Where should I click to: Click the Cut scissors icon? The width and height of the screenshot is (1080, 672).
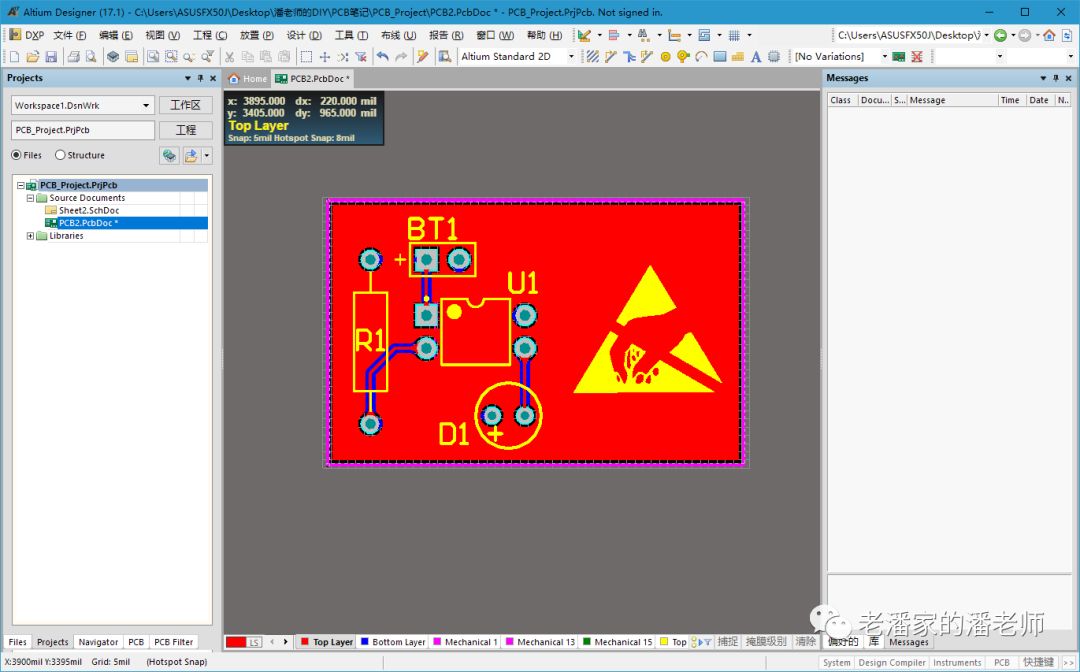click(229, 57)
